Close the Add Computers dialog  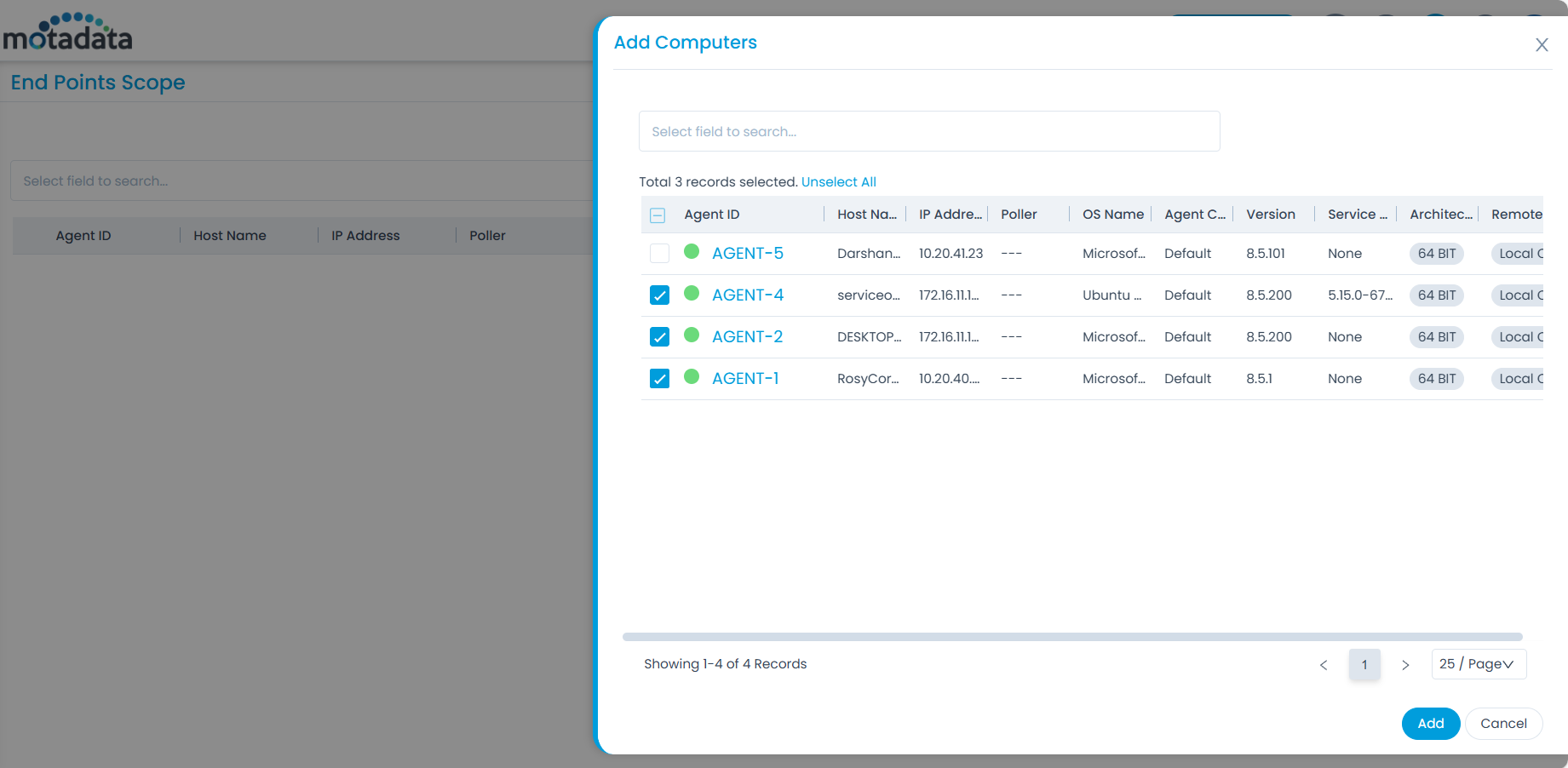[1541, 45]
